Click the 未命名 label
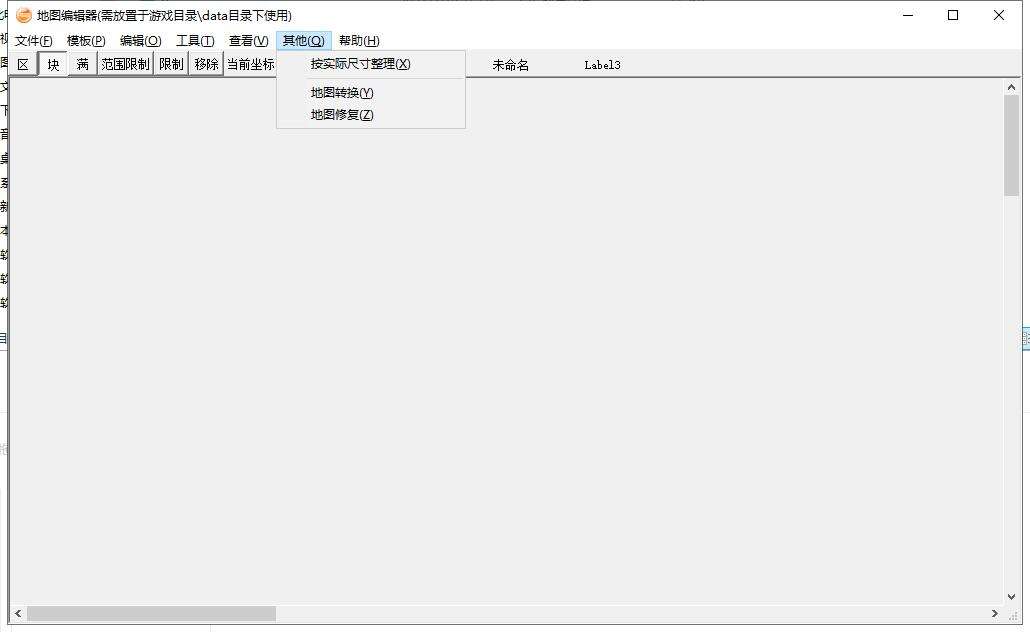Viewport: 1030px width, 632px height. [x=510, y=65]
